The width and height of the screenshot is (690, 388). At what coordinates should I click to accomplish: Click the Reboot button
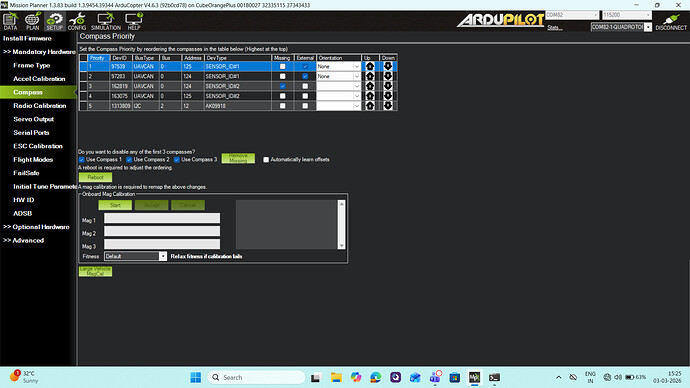(x=95, y=177)
